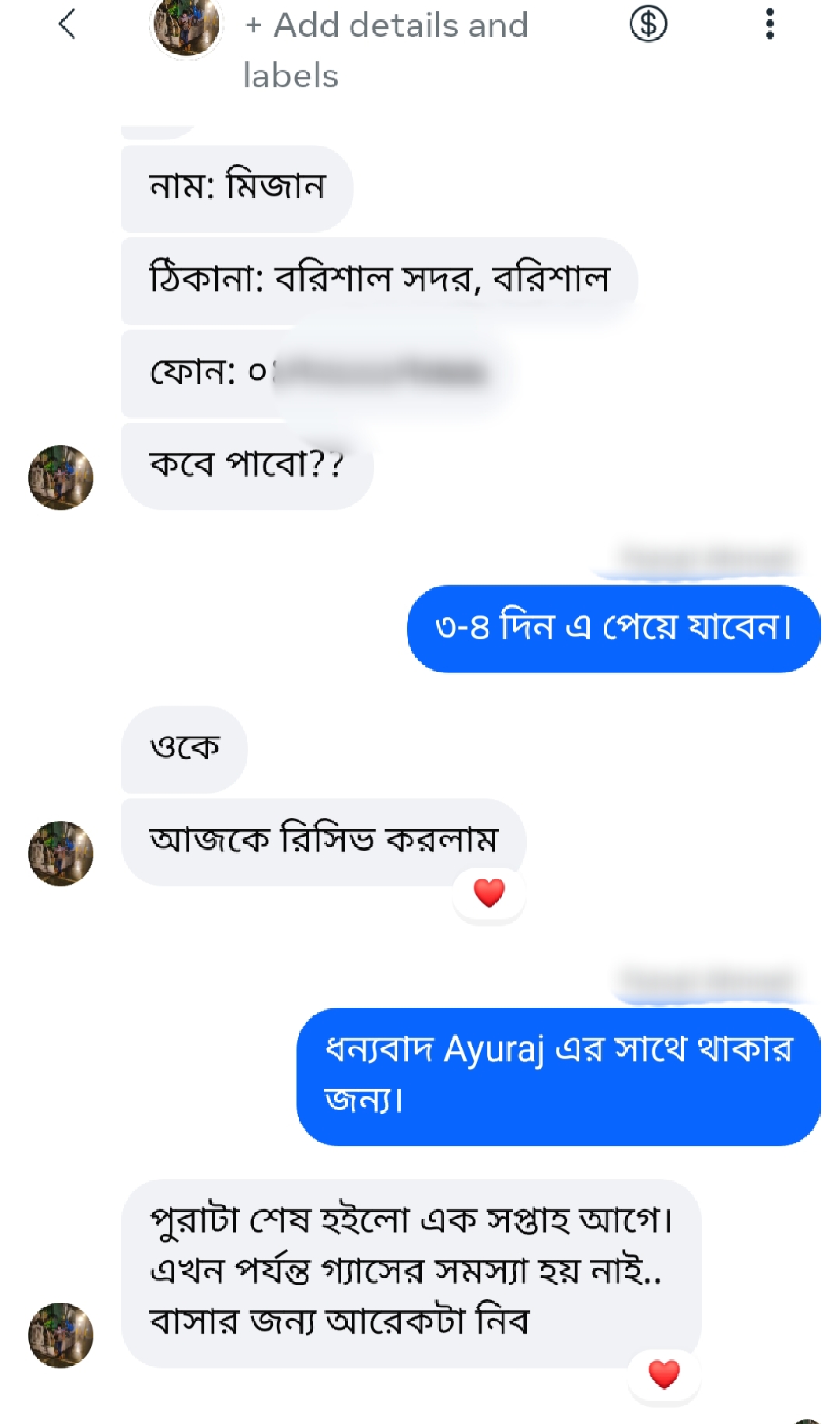Select the ওকে message bubble
The image size is (840, 1424).
tap(184, 749)
